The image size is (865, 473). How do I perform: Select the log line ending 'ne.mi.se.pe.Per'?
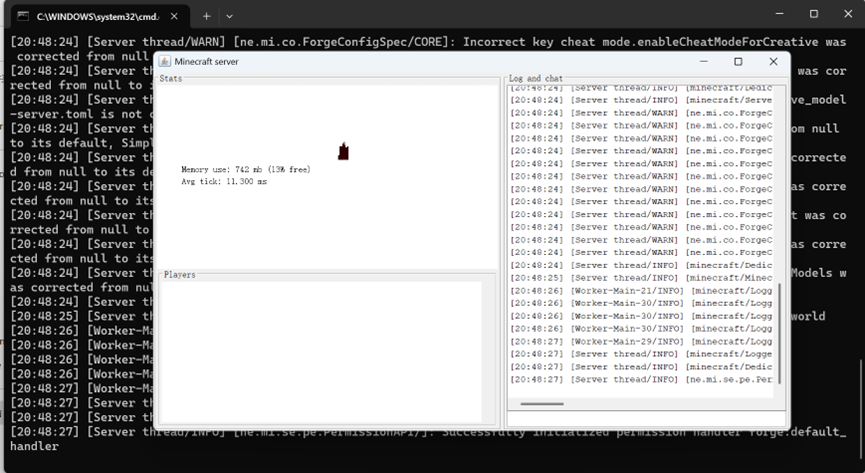coord(640,380)
